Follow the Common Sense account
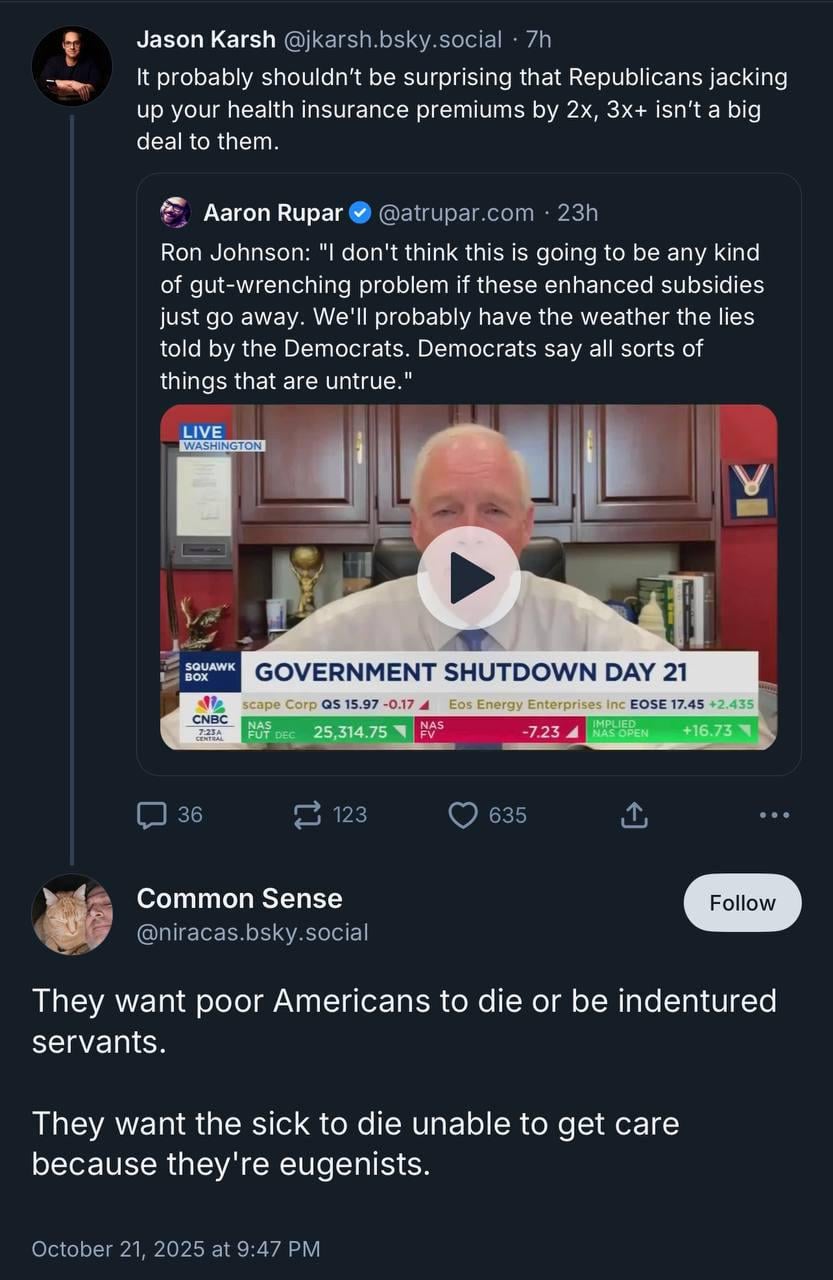Screen dimensions: 833x1280 (x=742, y=903)
